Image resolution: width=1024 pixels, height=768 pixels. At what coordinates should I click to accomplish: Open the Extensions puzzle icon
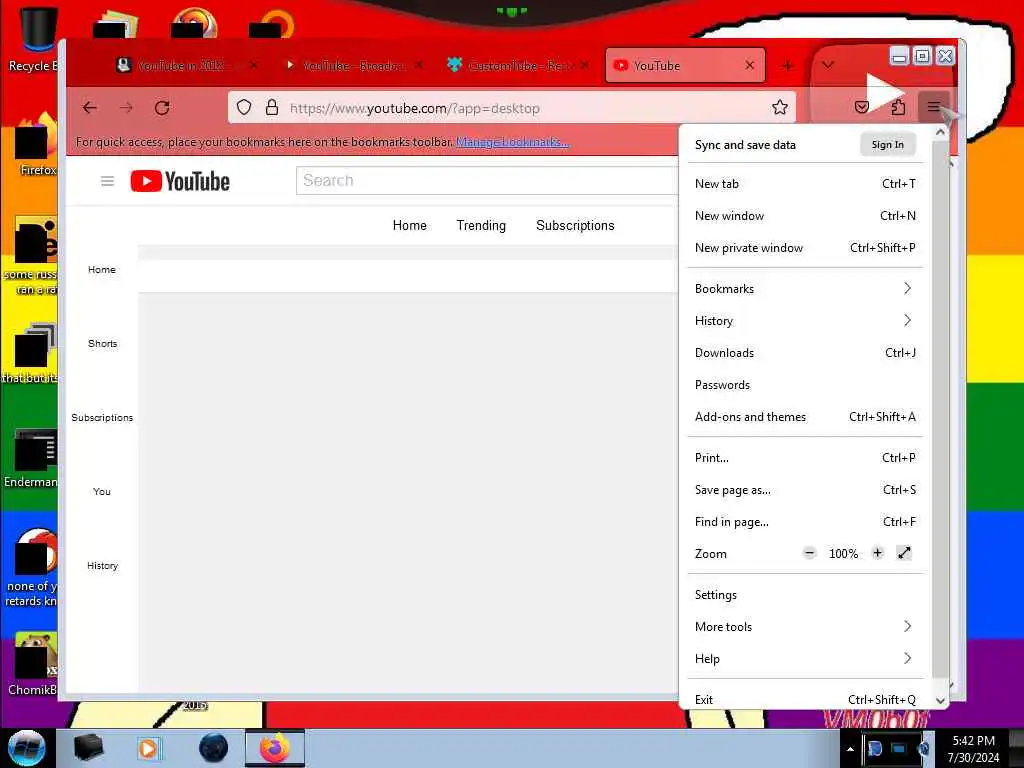pos(898,107)
